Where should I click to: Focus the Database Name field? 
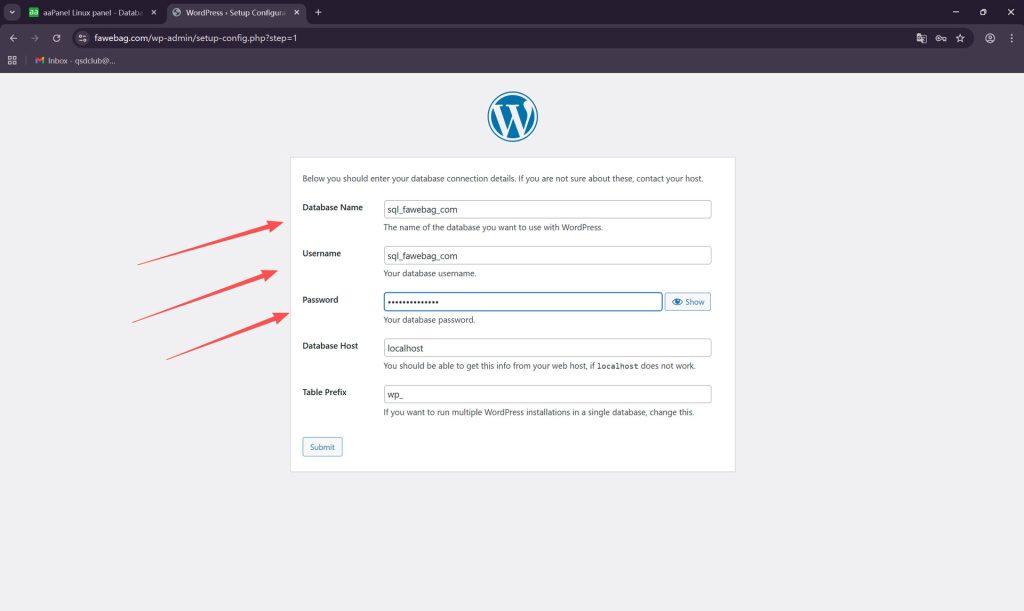547,209
